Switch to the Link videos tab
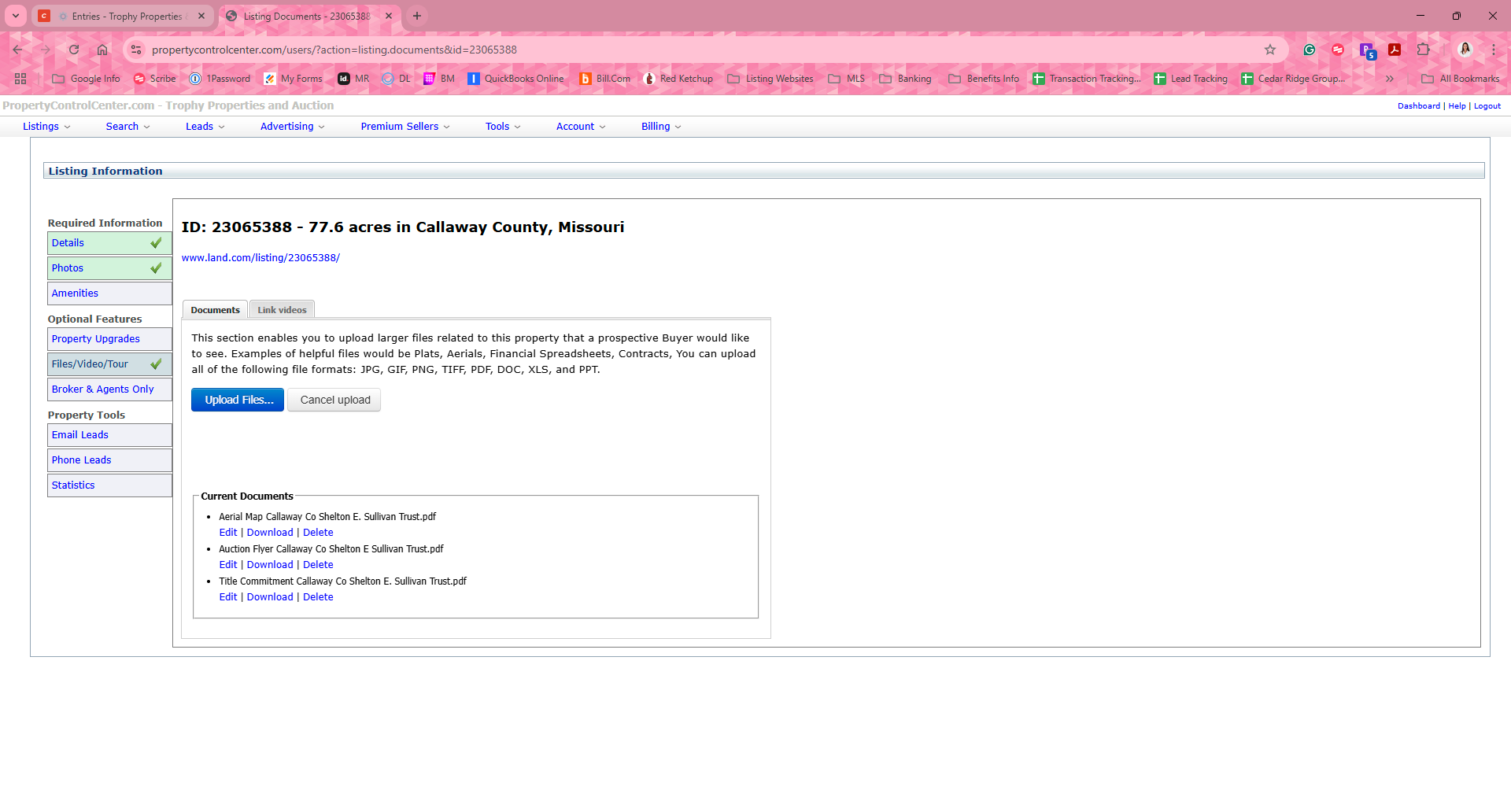Viewport: 1511px width, 812px height. pos(282,310)
